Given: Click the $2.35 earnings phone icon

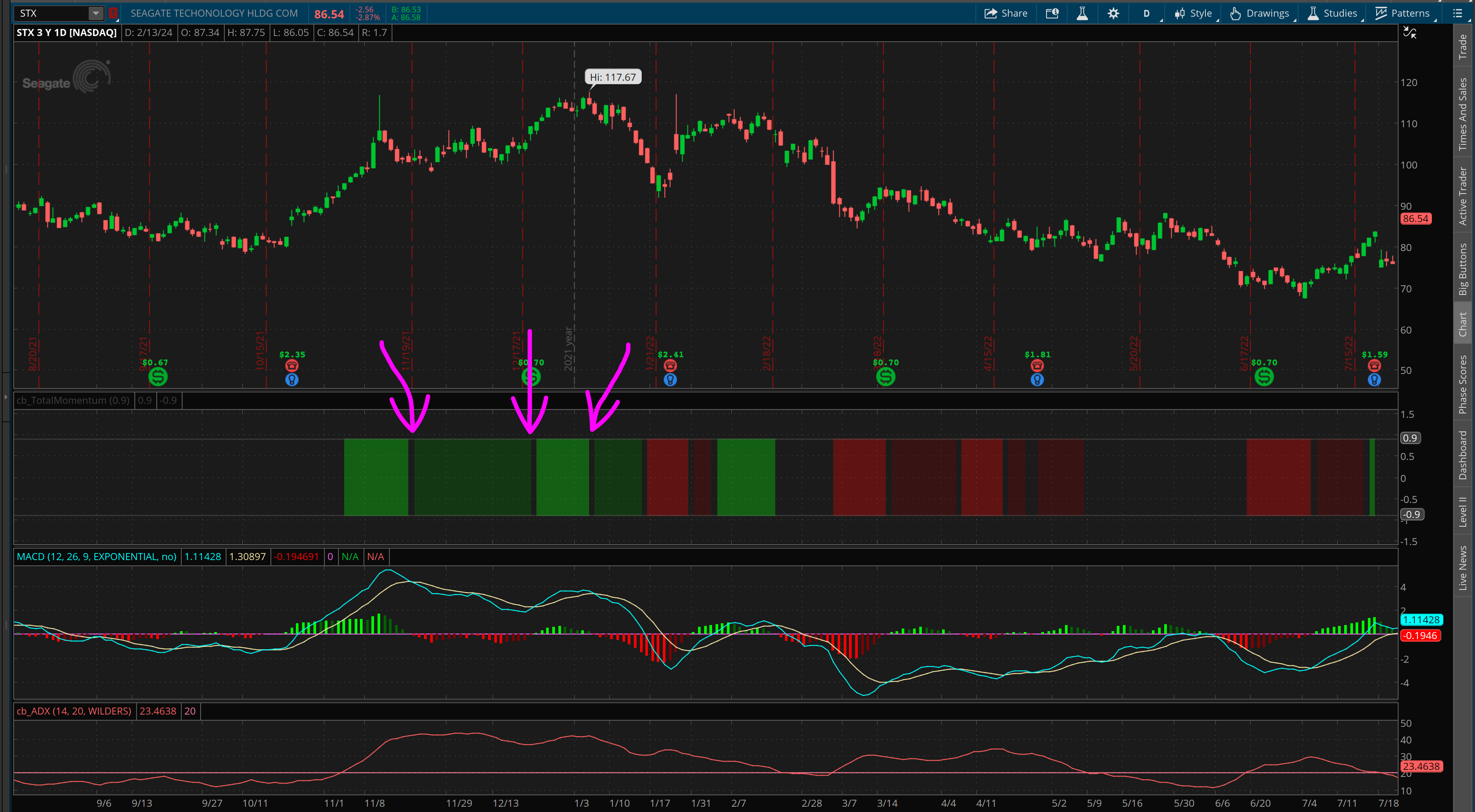Looking at the screenshot, I should point(291,365).
